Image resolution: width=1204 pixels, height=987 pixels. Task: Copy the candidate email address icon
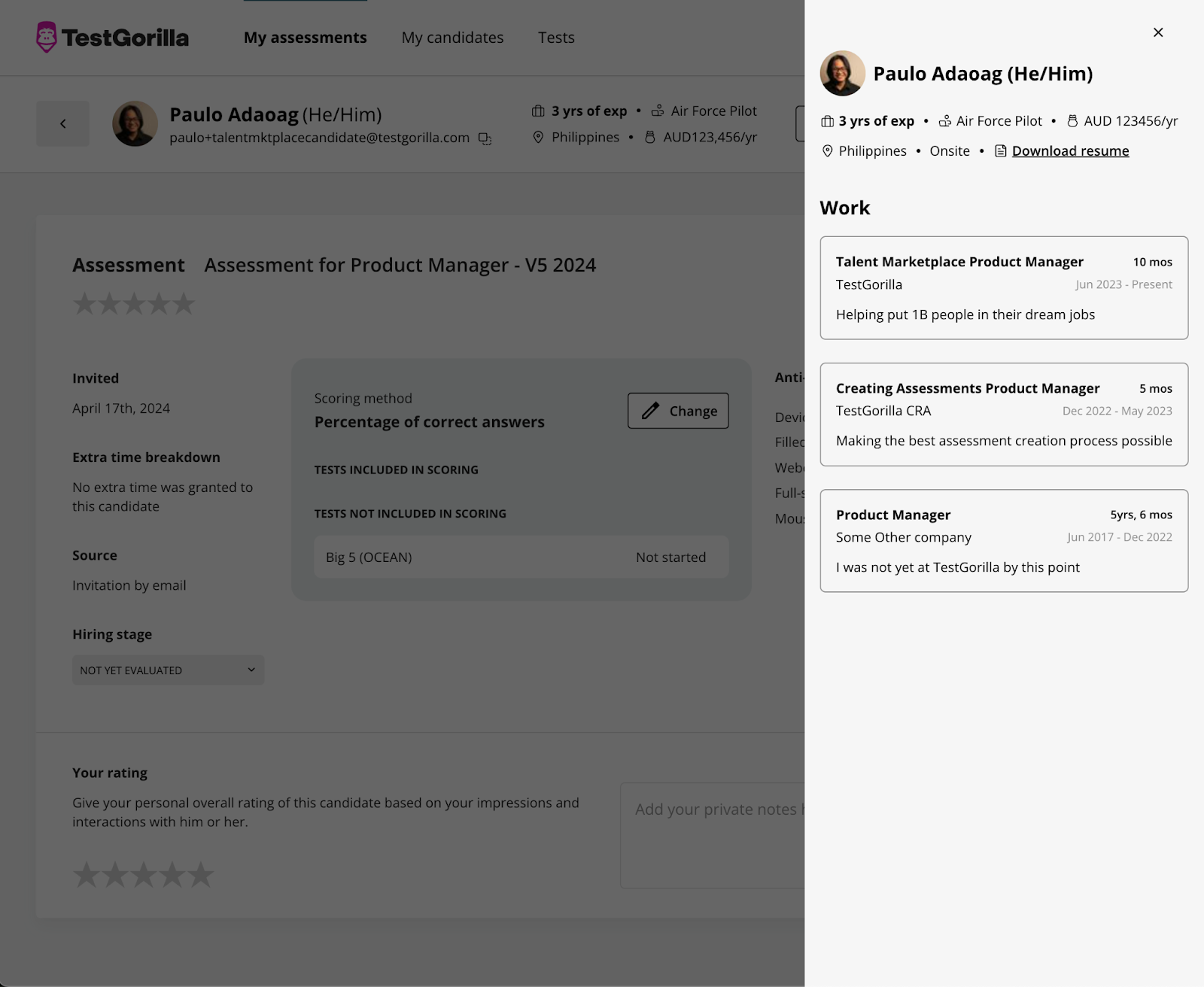point(485,138)
